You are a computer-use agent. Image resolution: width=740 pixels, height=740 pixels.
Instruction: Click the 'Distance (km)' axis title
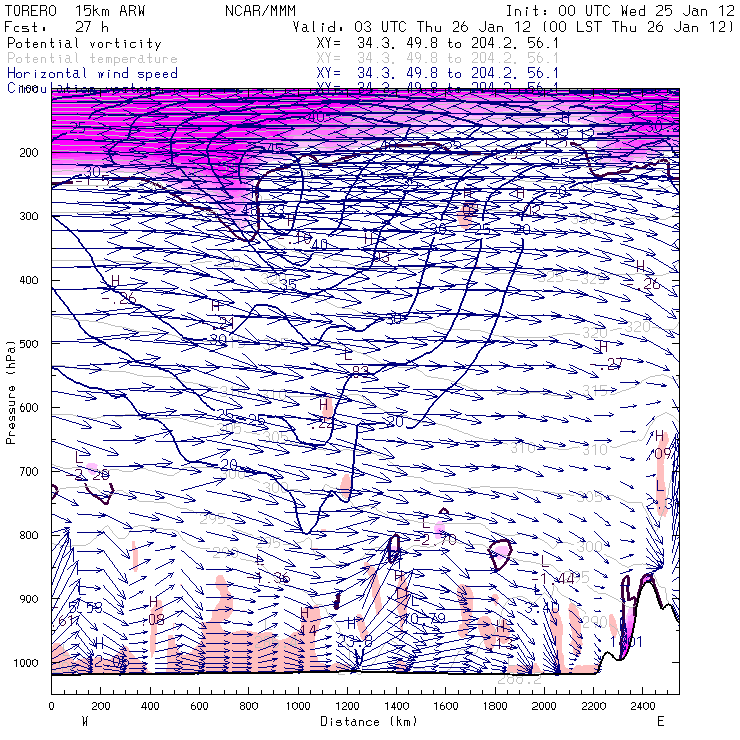pos(369,722)
